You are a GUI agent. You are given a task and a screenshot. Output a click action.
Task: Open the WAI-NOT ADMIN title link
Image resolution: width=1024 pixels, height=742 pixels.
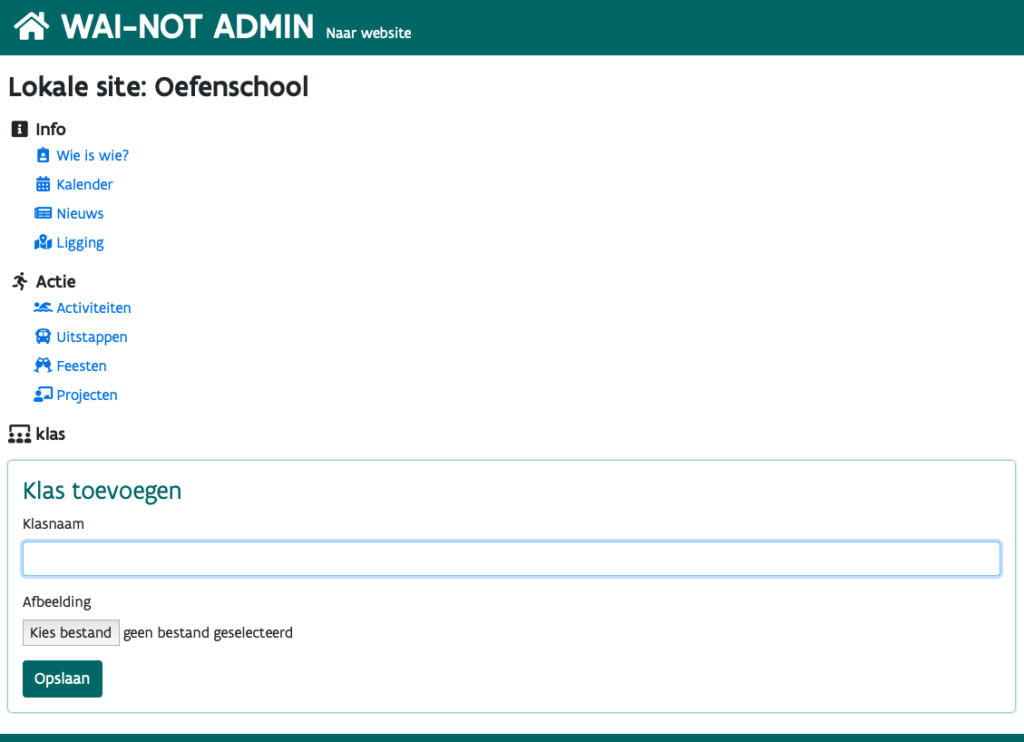187,27
